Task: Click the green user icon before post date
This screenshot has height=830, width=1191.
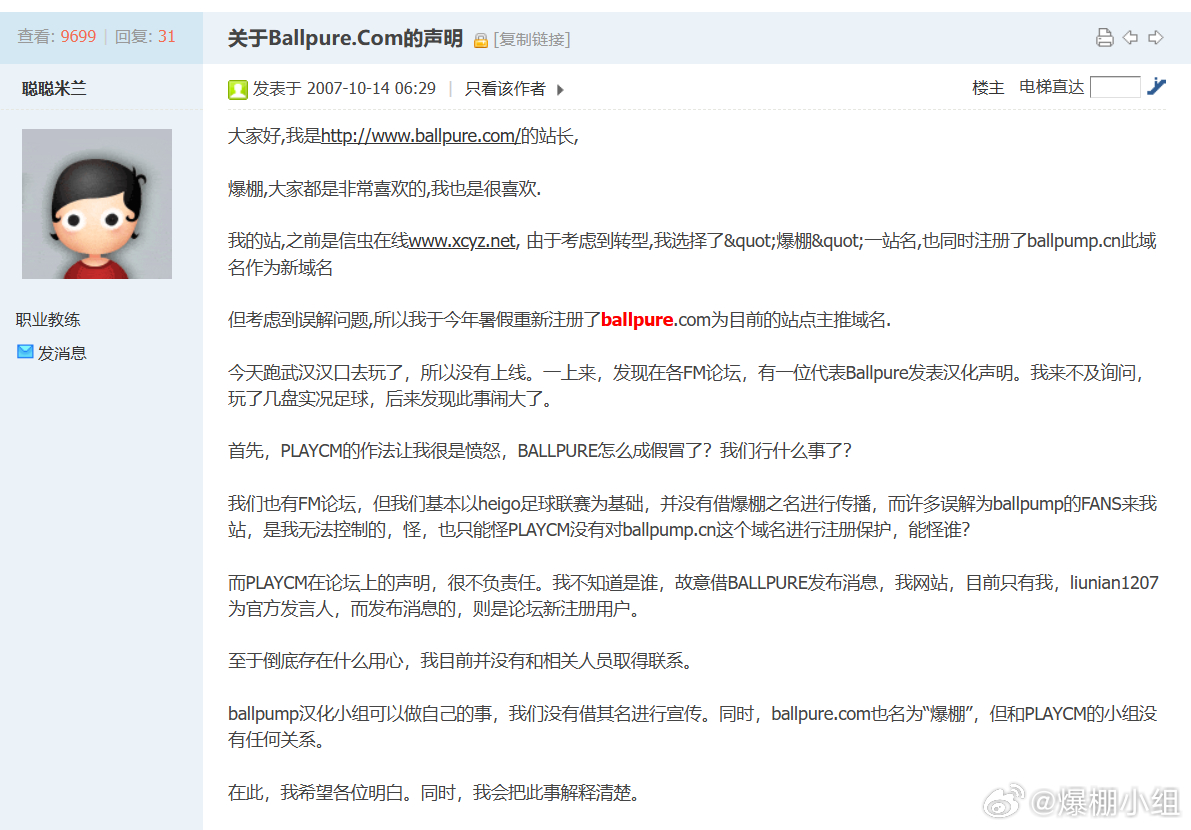Action: click(238, 90)
